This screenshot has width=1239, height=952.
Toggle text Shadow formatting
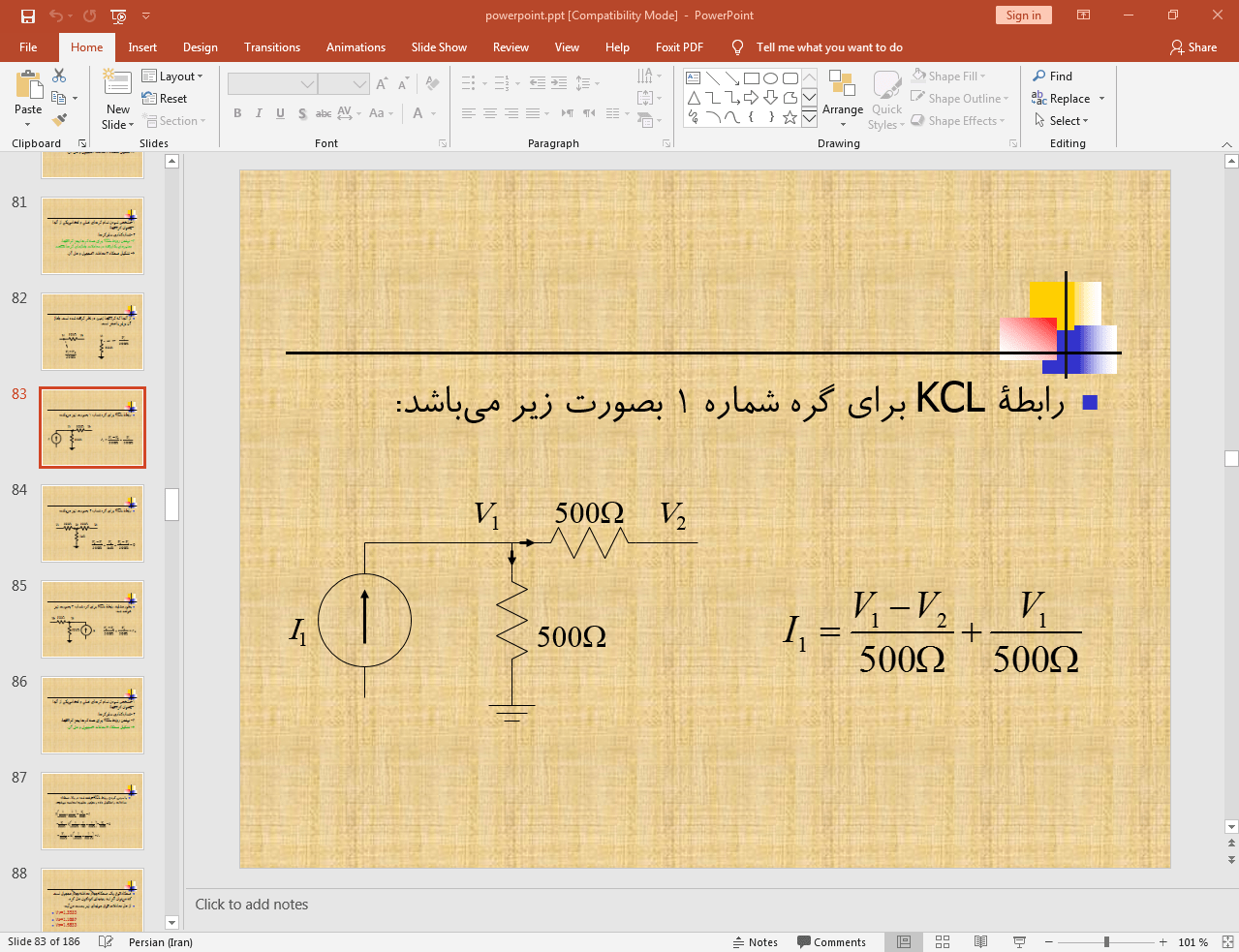tap(302, 113)
